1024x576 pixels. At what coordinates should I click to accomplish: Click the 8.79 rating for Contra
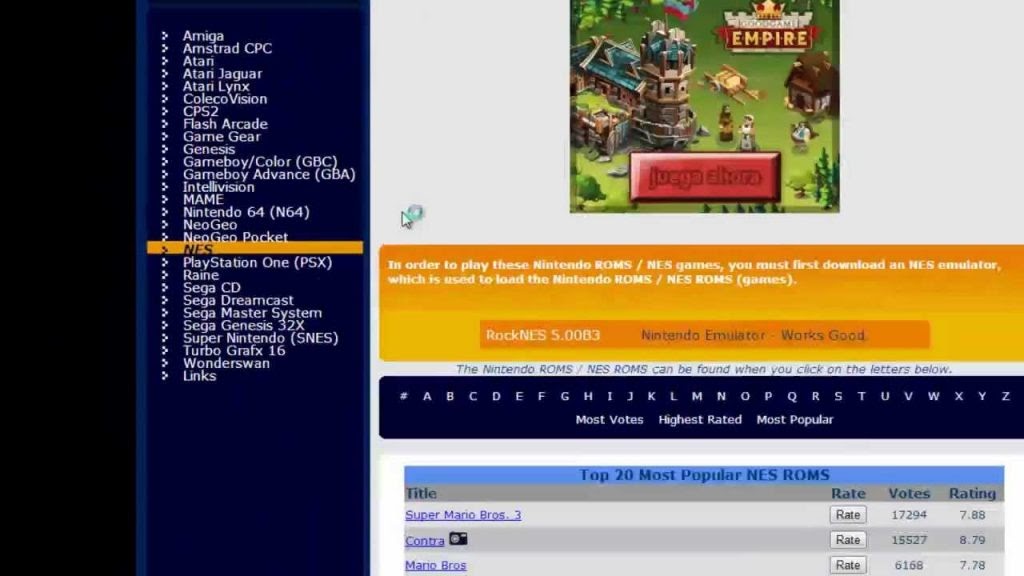972,540
